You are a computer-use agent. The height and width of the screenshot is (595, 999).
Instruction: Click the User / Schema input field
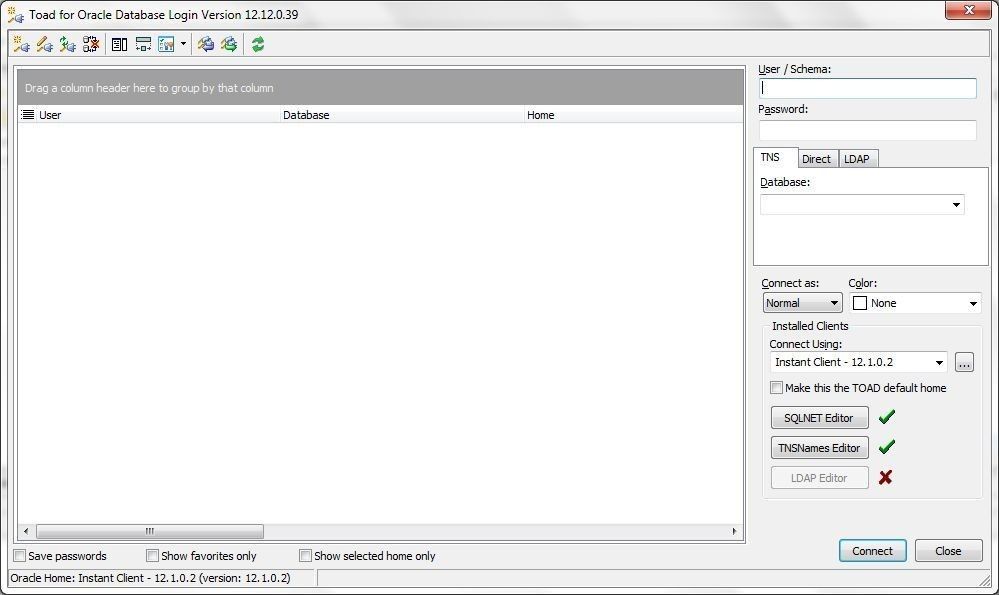click(x=867, y=88)
